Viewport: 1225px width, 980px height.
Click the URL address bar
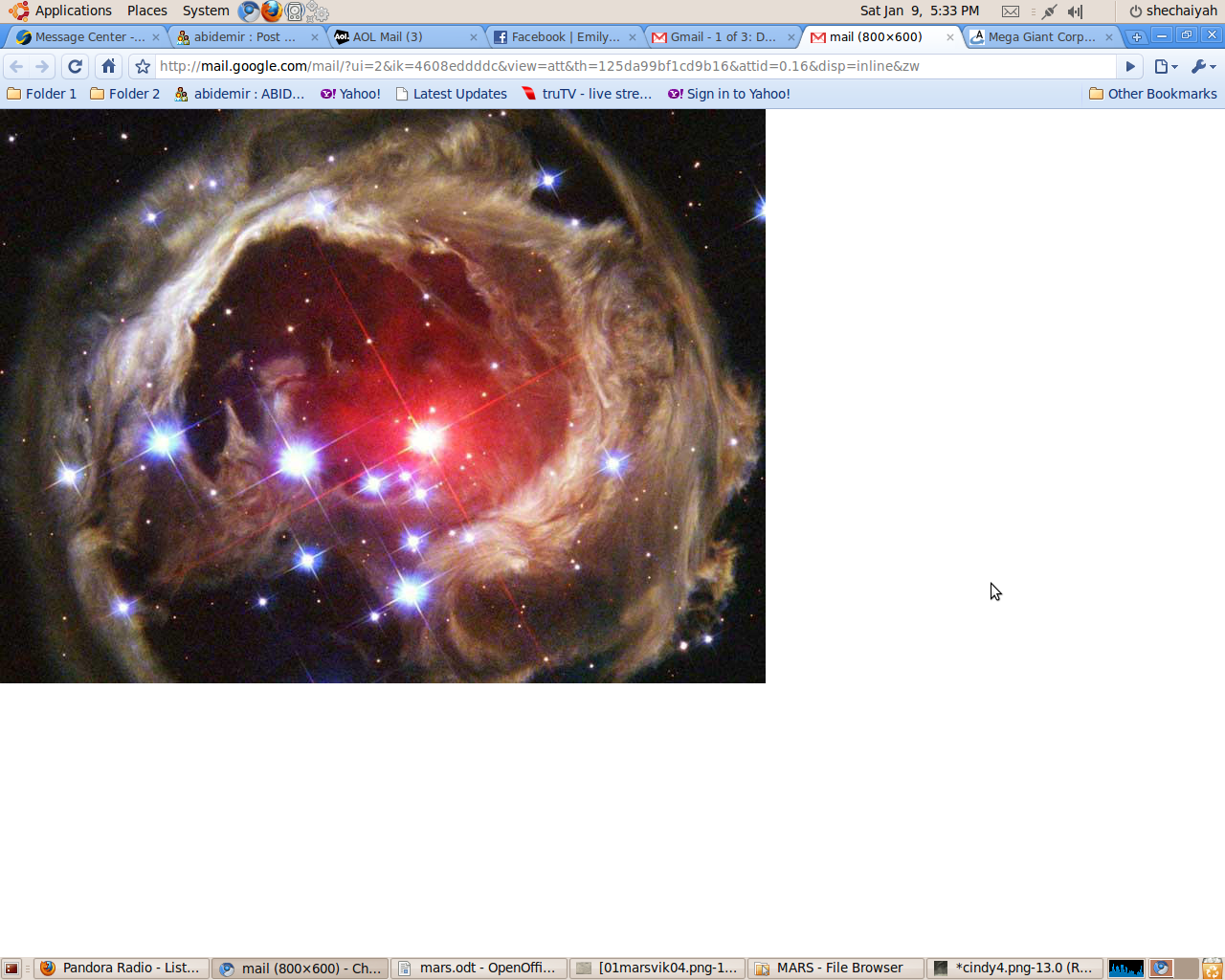(635, 66)
